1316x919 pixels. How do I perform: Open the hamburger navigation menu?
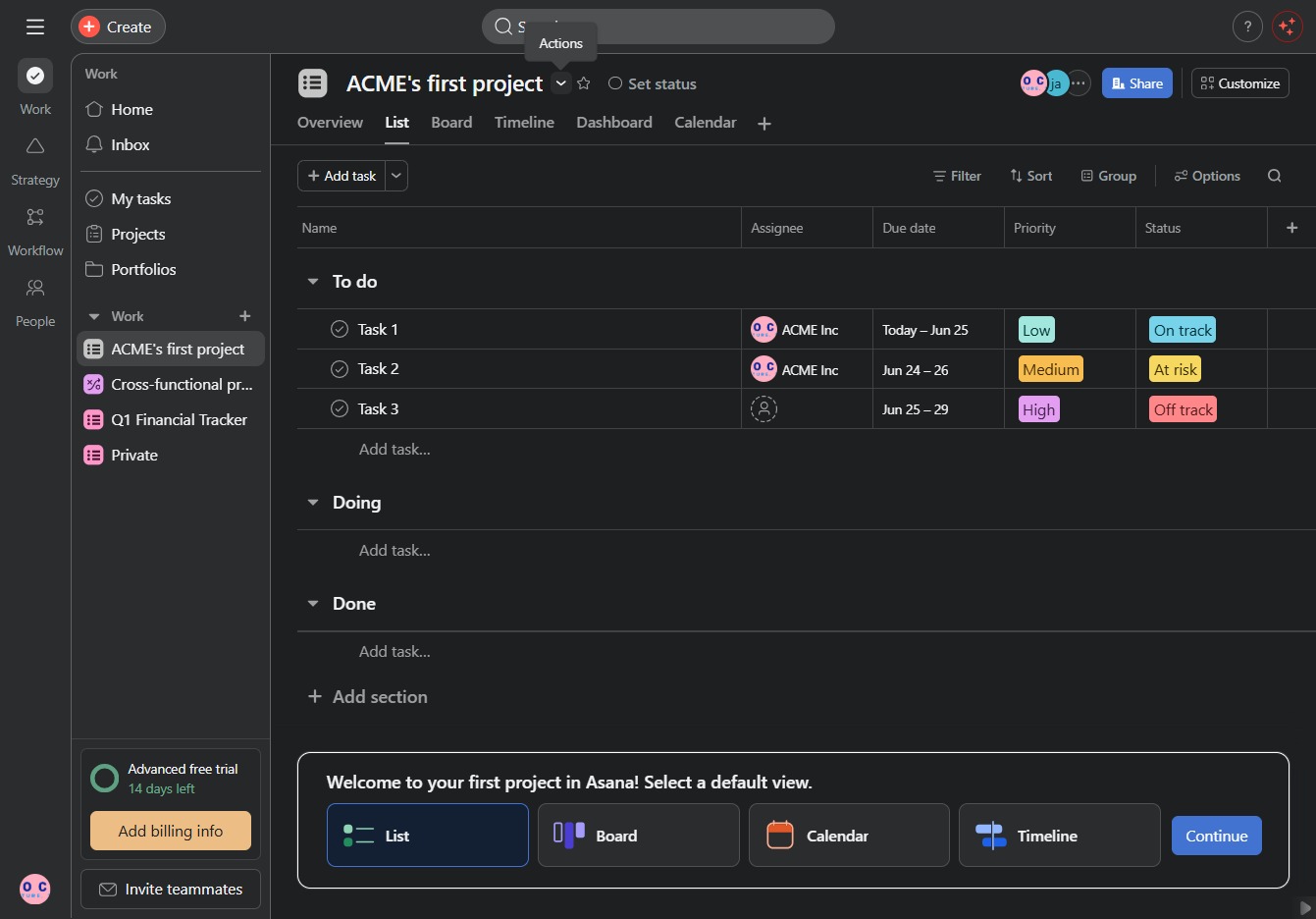click(35, 27)
